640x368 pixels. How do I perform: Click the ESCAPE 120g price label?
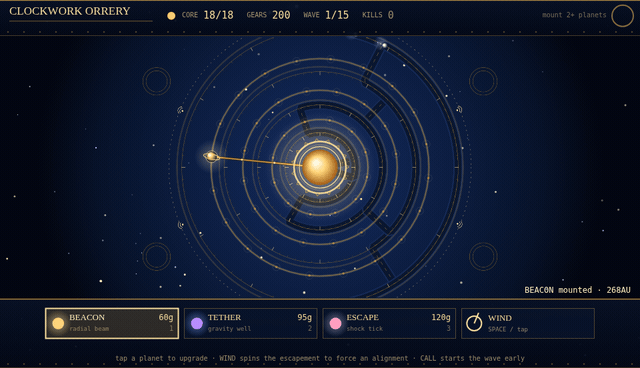(x=441, y=317)
